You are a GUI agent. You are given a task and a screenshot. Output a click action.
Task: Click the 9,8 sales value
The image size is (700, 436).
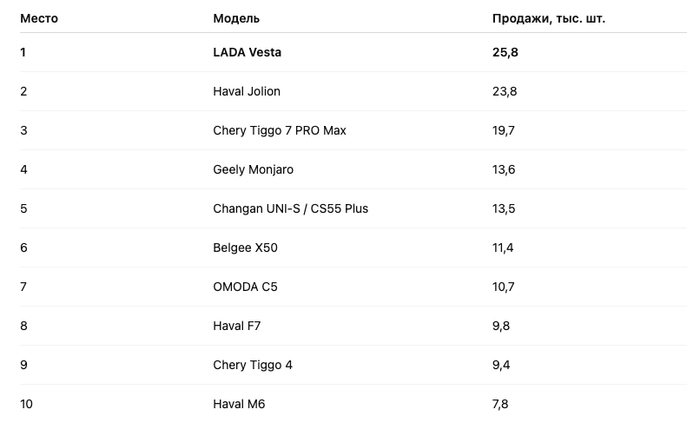coord(501,325)
